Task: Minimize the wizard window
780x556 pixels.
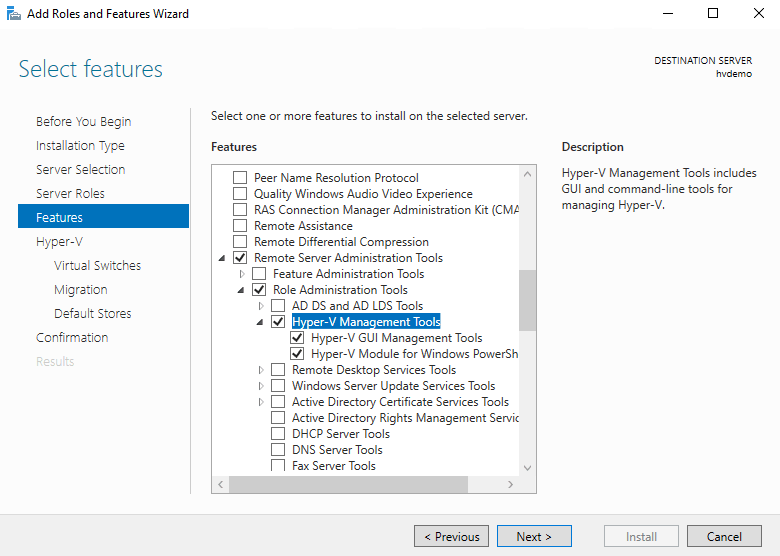Action: pos(668,13)
